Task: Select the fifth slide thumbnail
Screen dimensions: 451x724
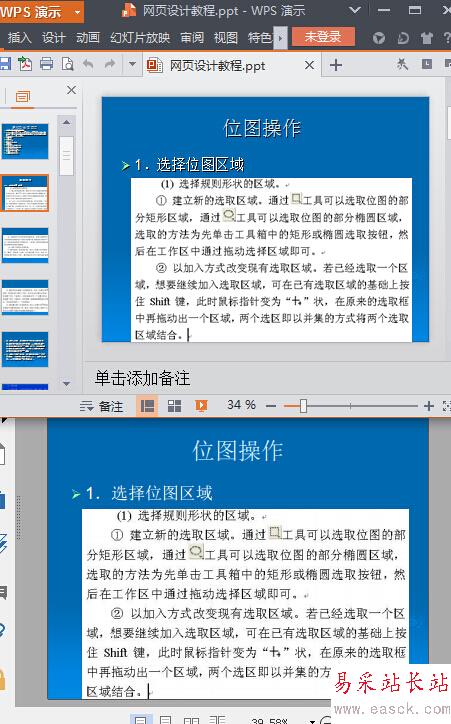Action: [x=24, y=350]
